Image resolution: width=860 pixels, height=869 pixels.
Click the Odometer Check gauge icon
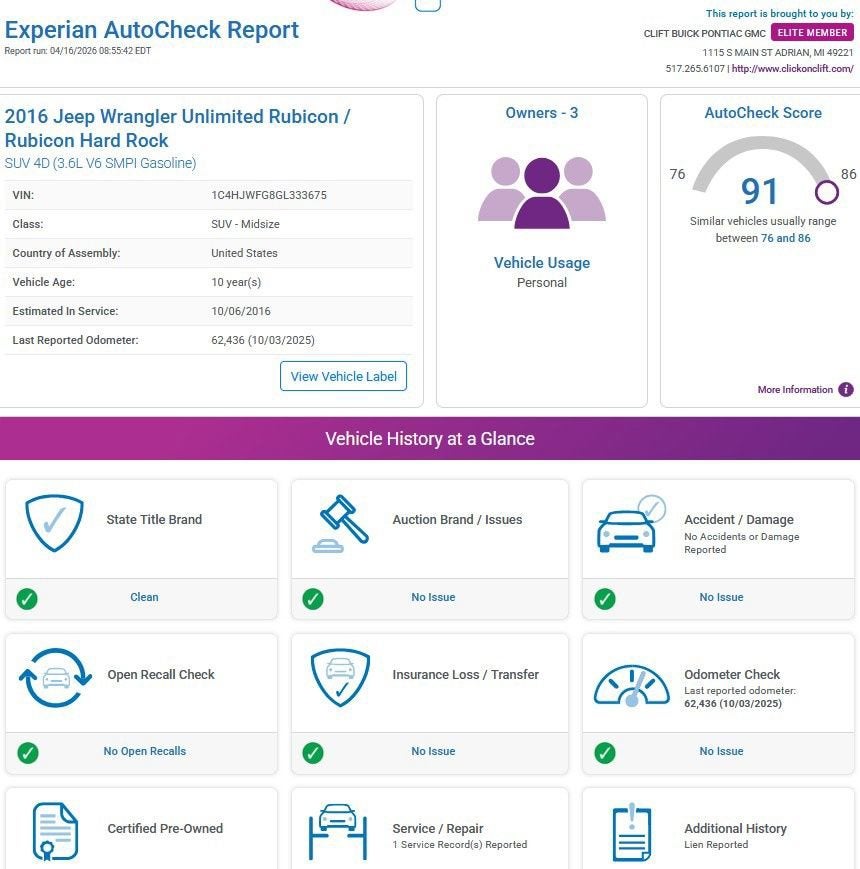click(631, 686)
